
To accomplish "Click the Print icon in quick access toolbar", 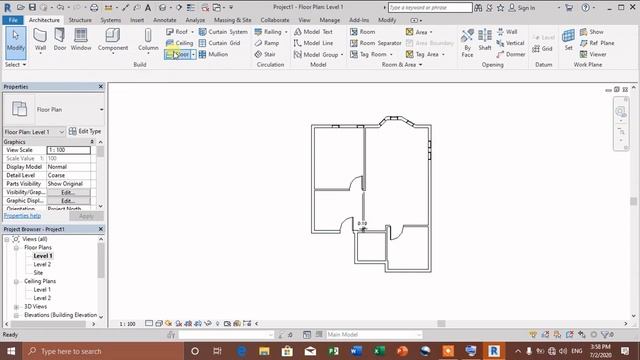I will 94,7.
